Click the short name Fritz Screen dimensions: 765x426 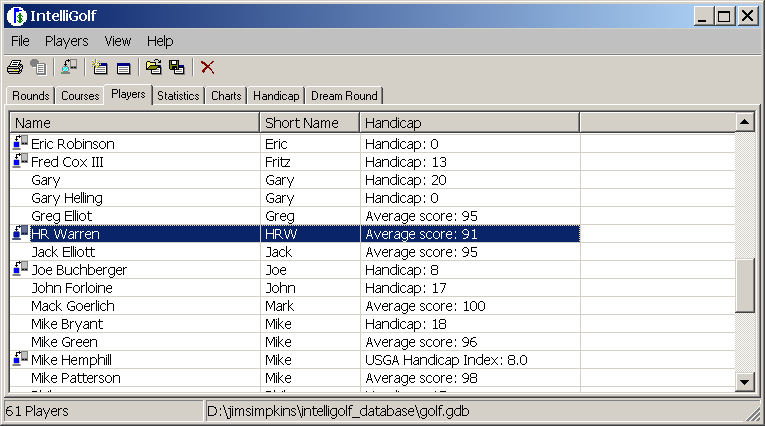278,162
